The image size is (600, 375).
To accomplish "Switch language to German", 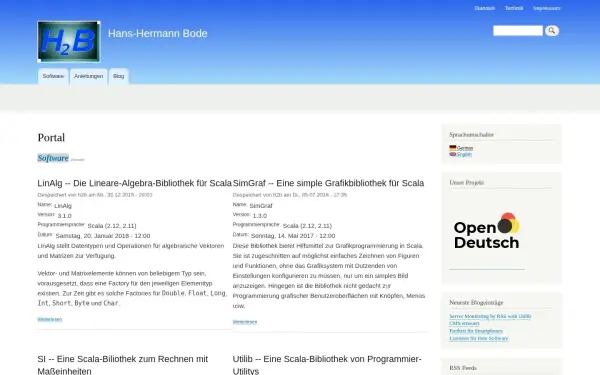I will (x=465, y=148).
